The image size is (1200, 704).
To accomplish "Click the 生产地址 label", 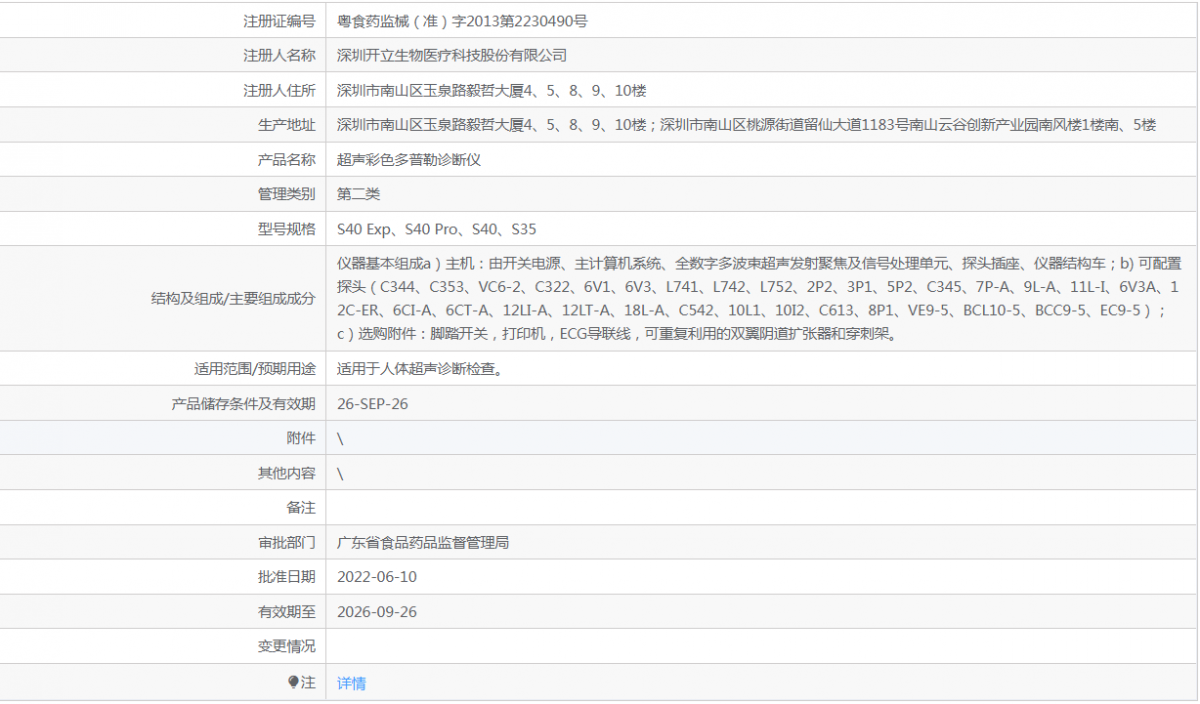I will [x=286, y=125].
